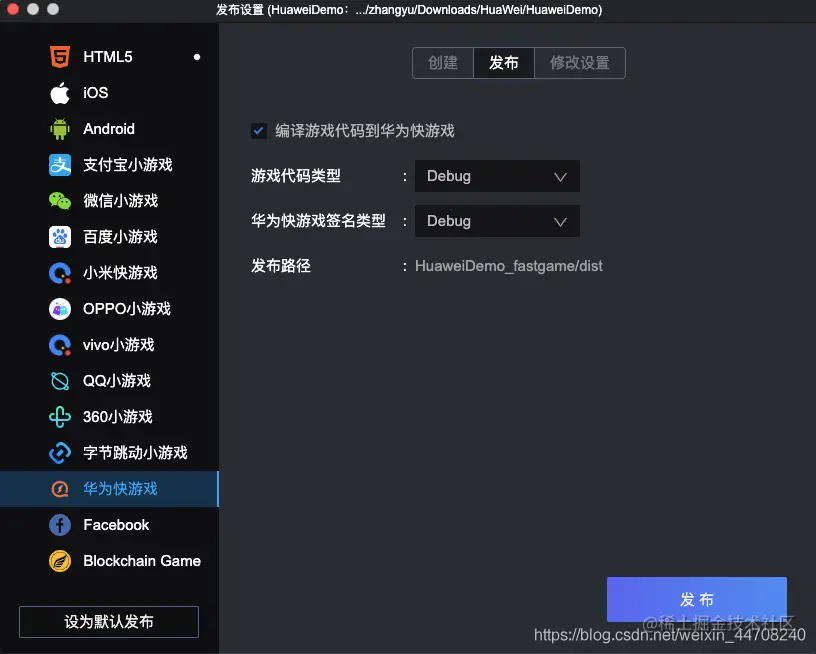Viewport: 816px width, 654px height.
Task: Select the Blockchain Game platform icon
Action: [x=57, y=560]
